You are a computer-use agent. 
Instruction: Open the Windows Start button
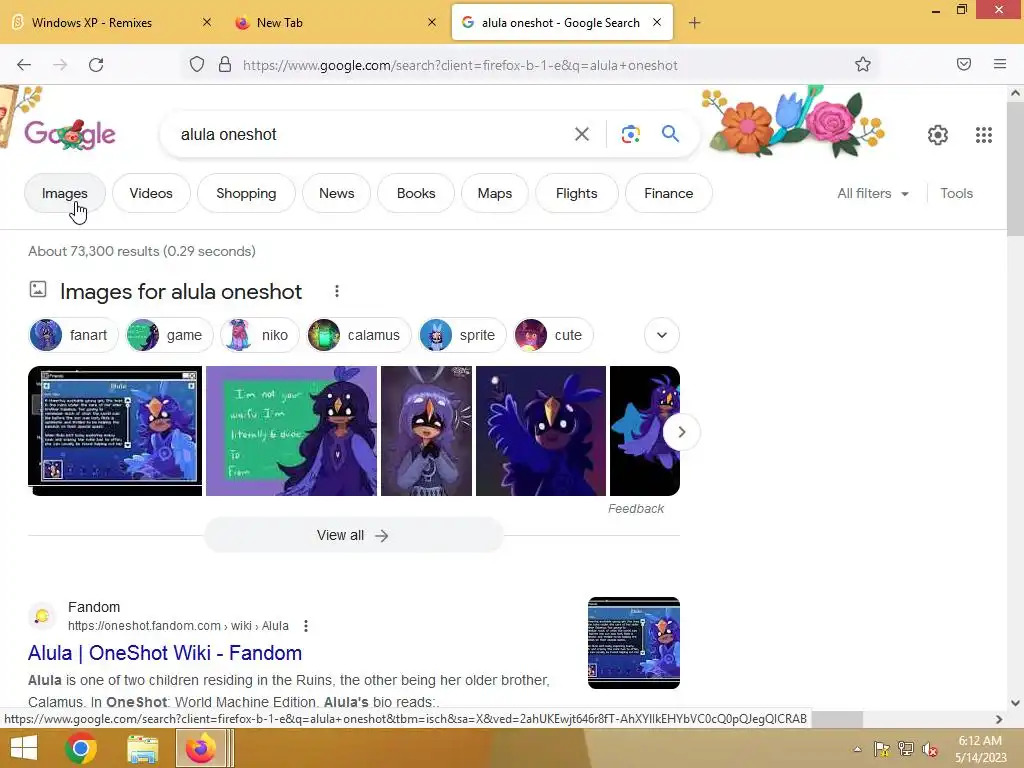click(x=24, y=748)
